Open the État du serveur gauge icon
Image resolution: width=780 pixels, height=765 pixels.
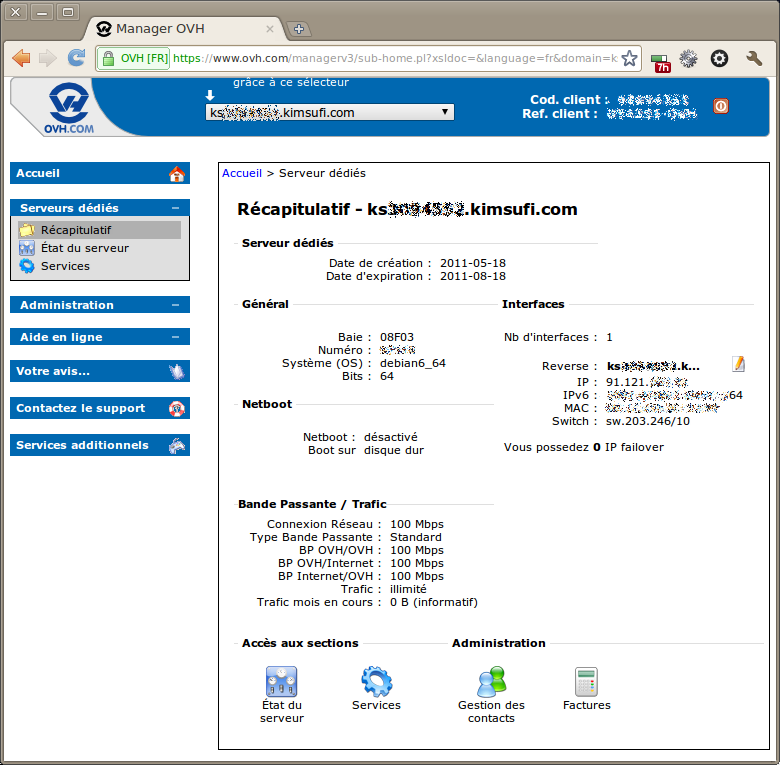click(x=282, y=681)
